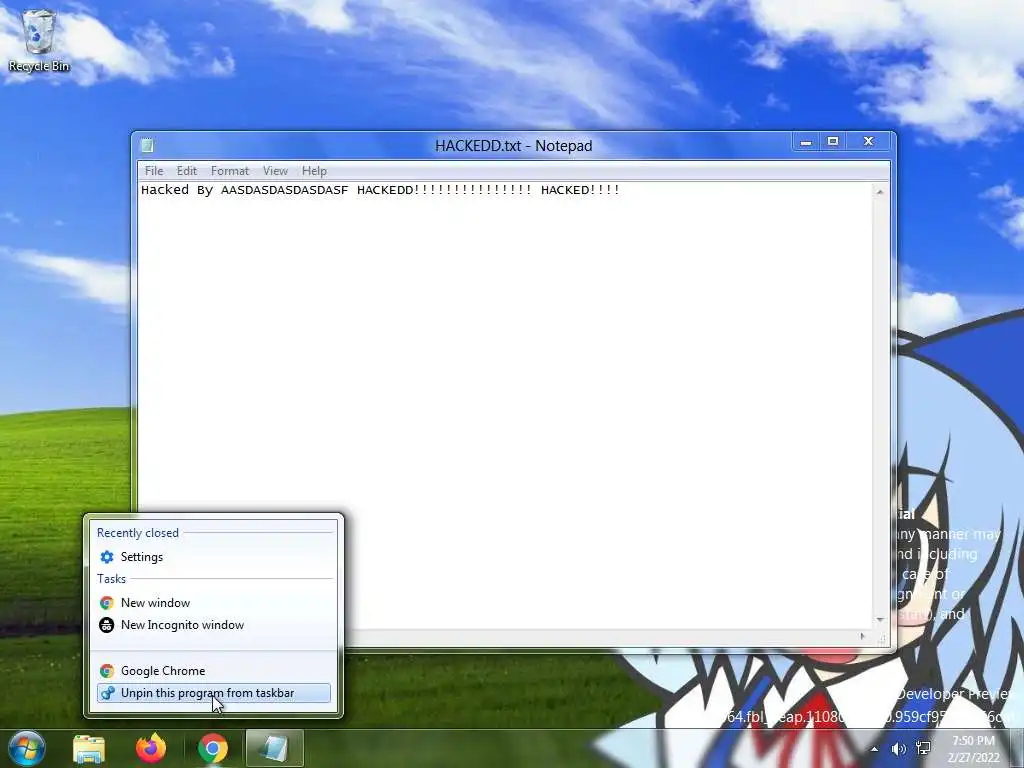Click the Notepad horizontal scrollbar right arrow
This screenshot has width=1024, height=768.
click(862, 635)
